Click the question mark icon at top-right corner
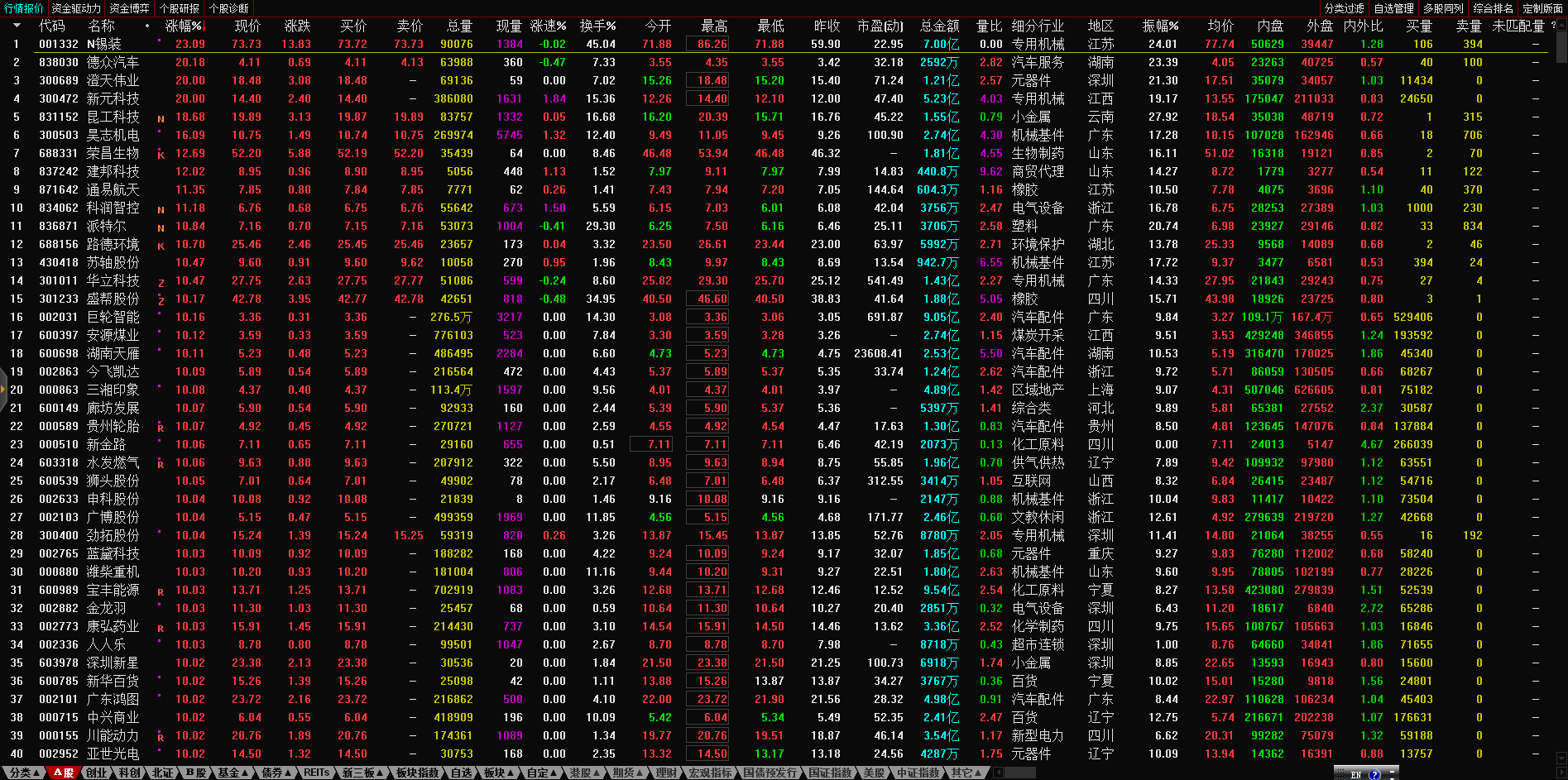This screenshot has height=780, width=1568. (1553, 26)
